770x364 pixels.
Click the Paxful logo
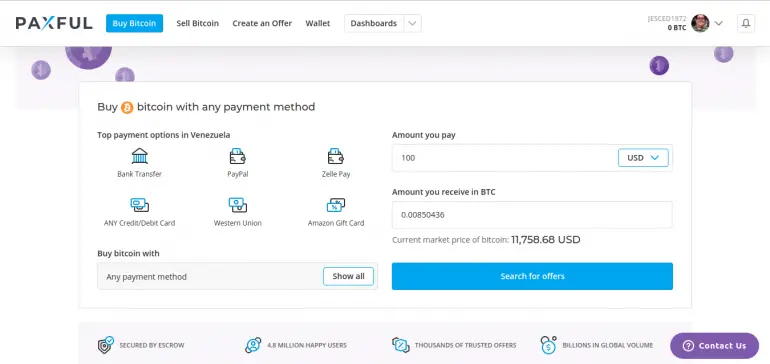point(54,23)
